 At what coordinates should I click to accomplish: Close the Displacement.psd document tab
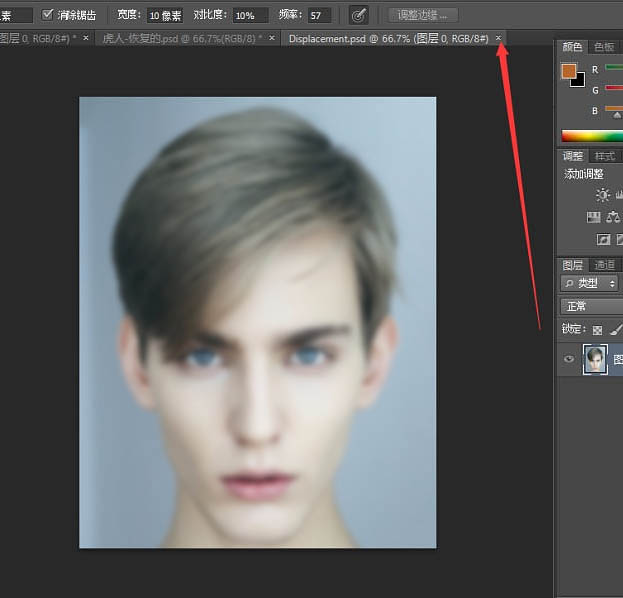pos(498,38)
